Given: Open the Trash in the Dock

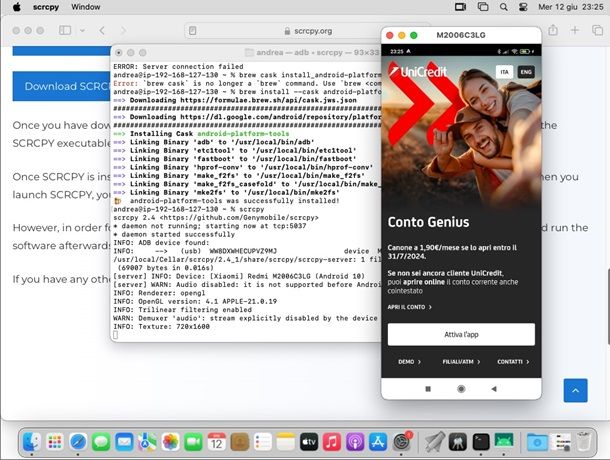Looking at the screenshot, I should point(583,442).
